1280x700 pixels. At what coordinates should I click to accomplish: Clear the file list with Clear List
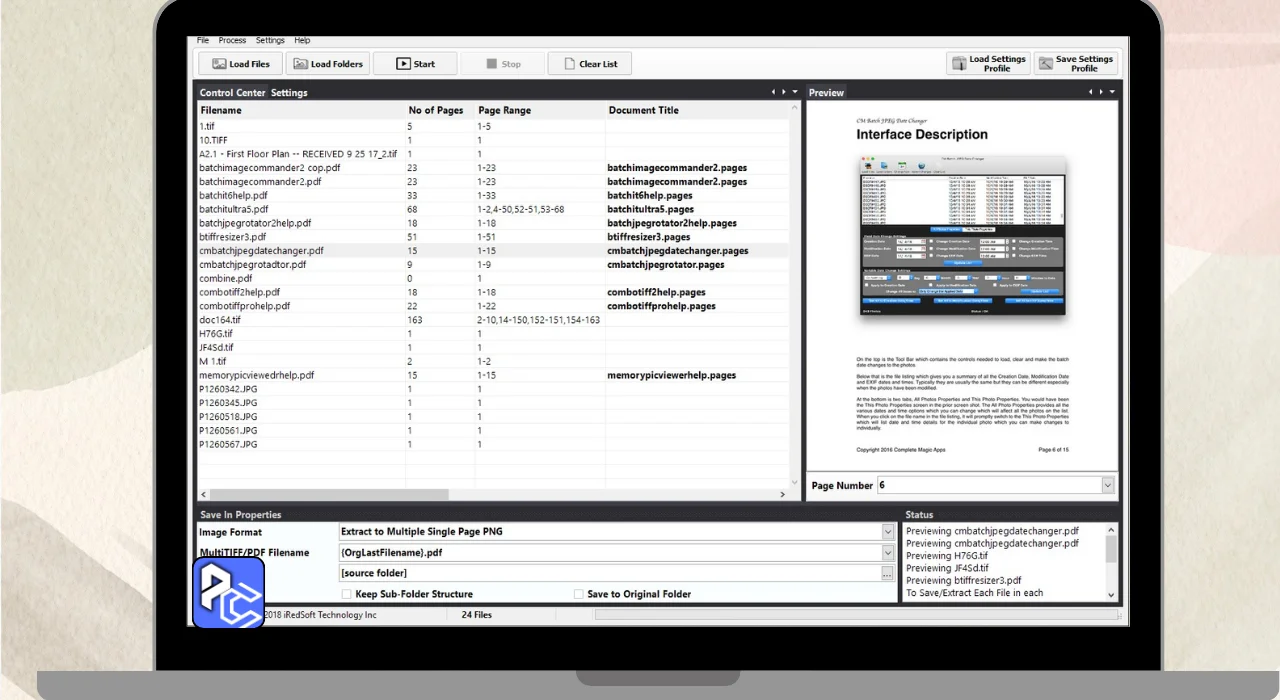tap(590, 64)
